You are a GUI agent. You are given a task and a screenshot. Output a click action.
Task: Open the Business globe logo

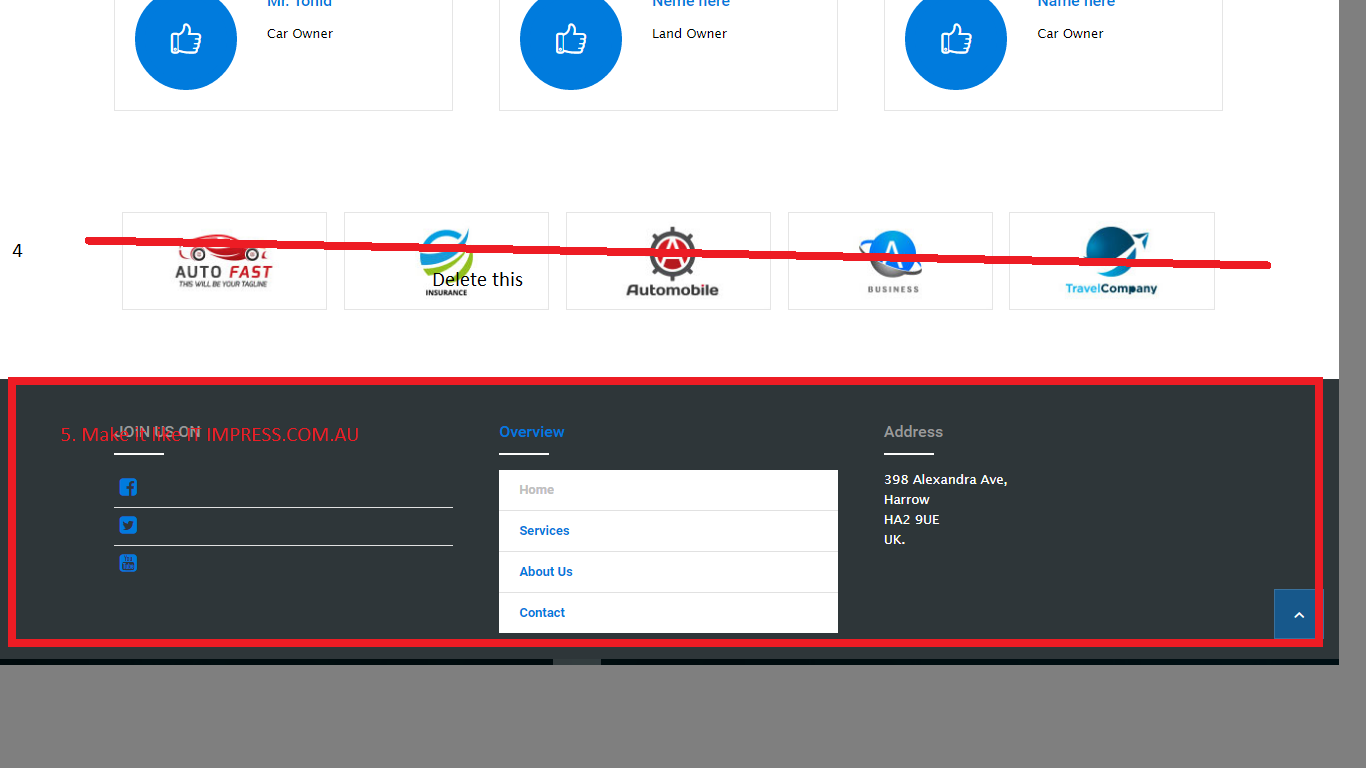pyautogui.click(x=890, y=261)
